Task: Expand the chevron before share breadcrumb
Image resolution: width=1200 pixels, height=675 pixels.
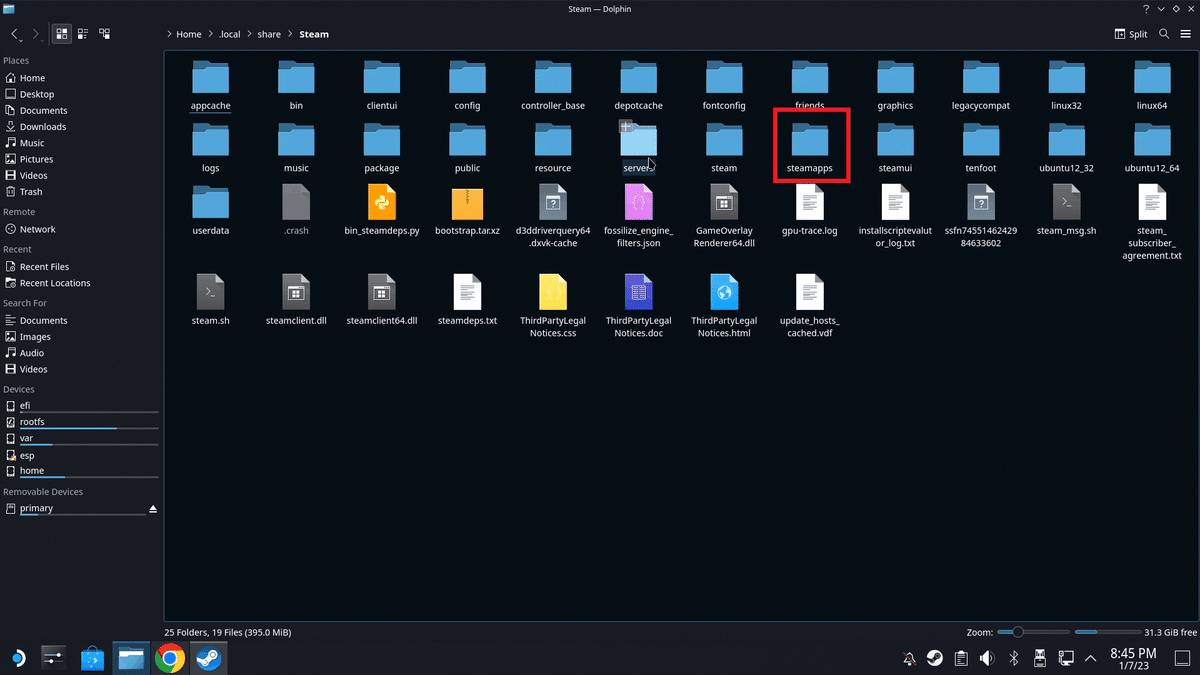Action: (x=250, y=34)
